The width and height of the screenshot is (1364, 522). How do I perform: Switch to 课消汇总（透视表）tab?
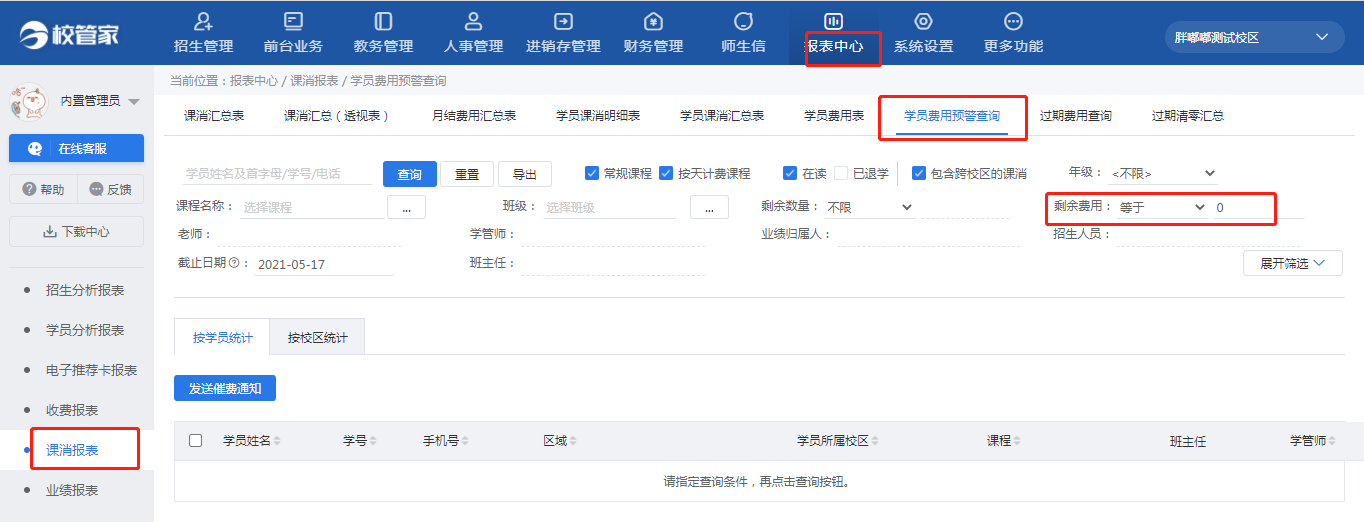click(336, 116)
